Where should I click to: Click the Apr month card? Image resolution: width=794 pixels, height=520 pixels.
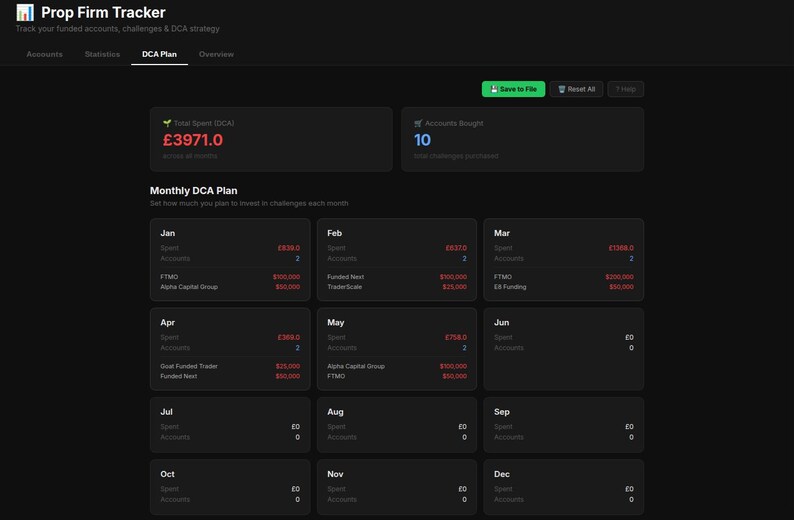[230, 349]
